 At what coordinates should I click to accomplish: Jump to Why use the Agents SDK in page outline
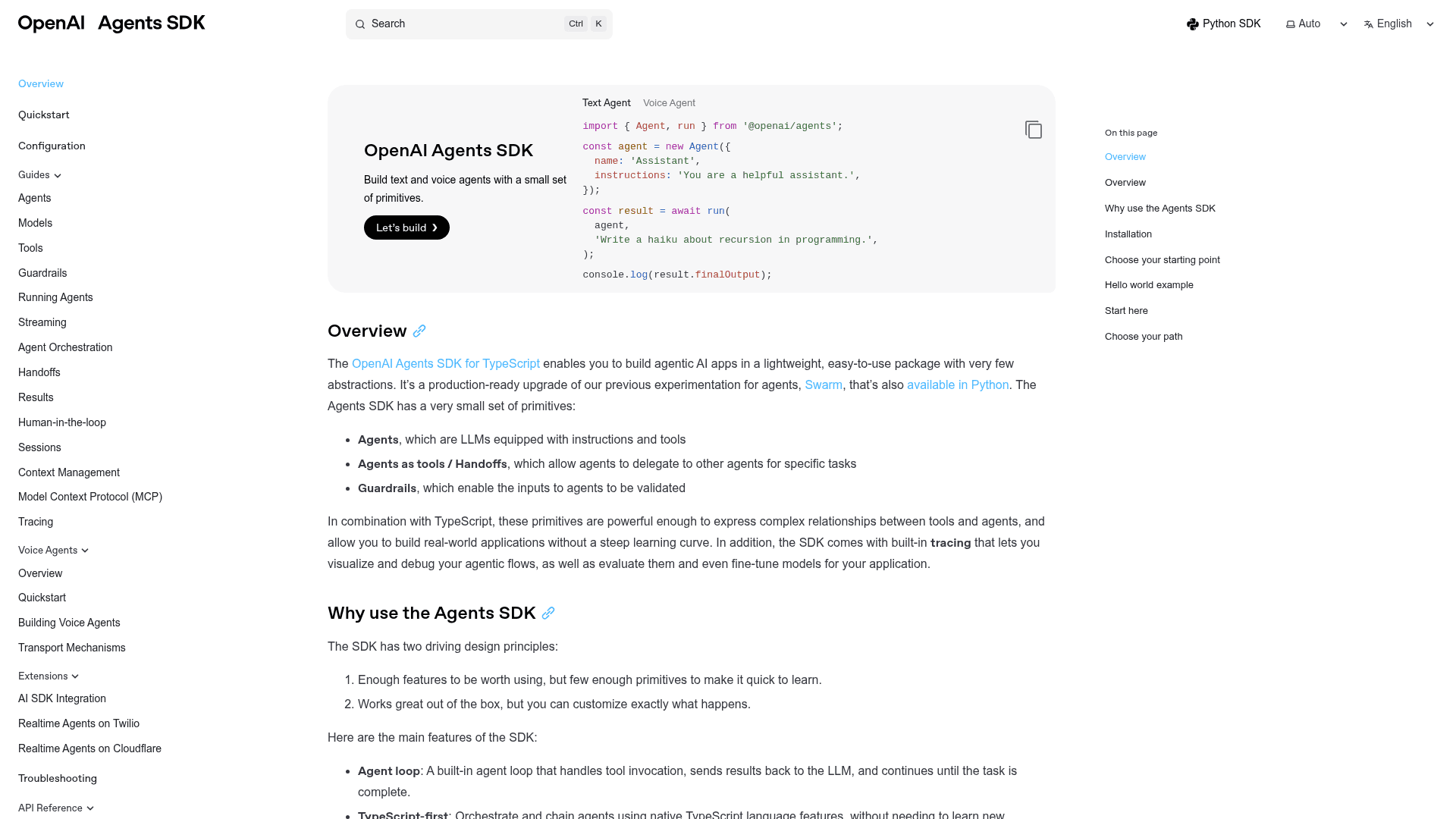point(1160,209)
